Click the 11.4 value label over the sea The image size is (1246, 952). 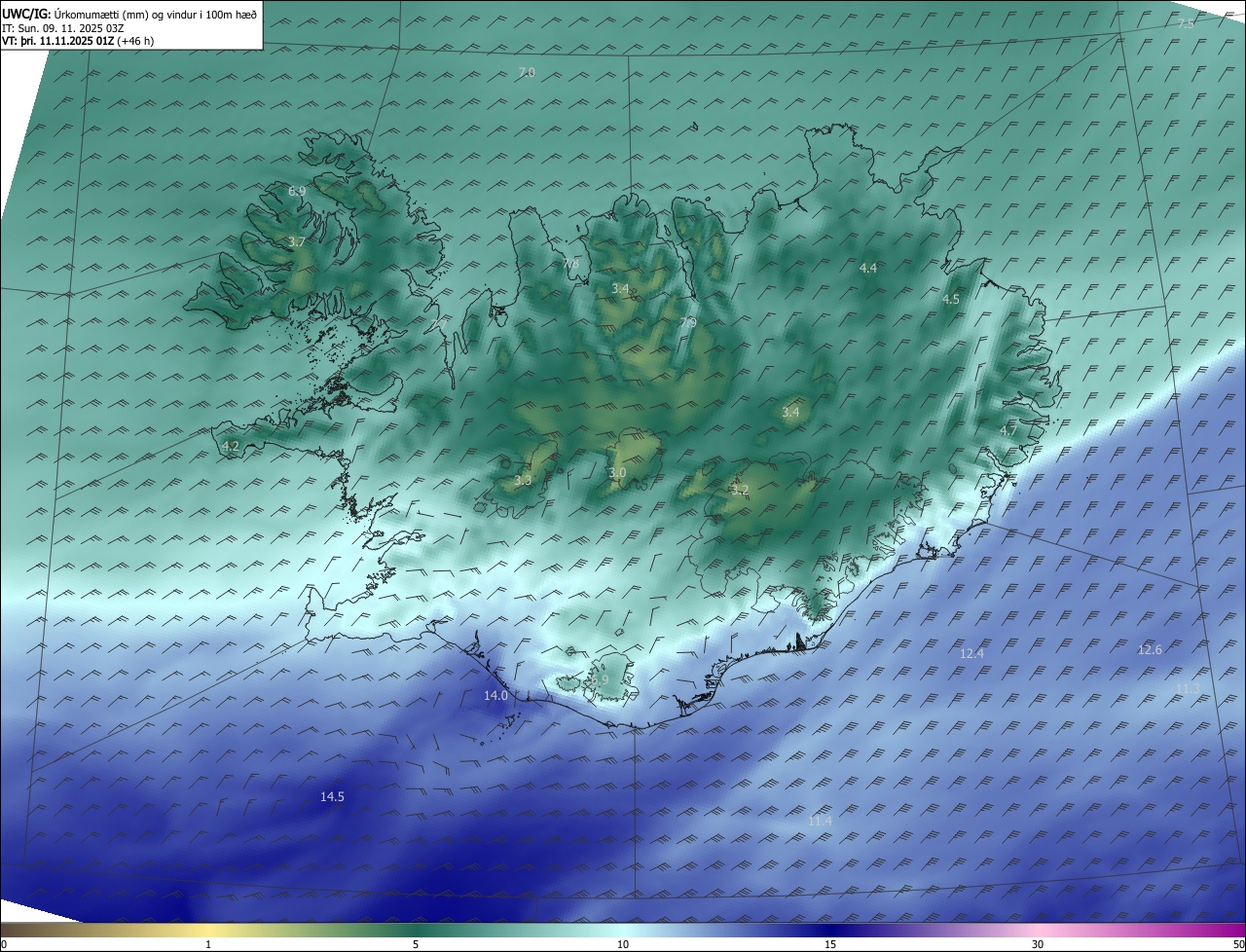click(821, 822)
